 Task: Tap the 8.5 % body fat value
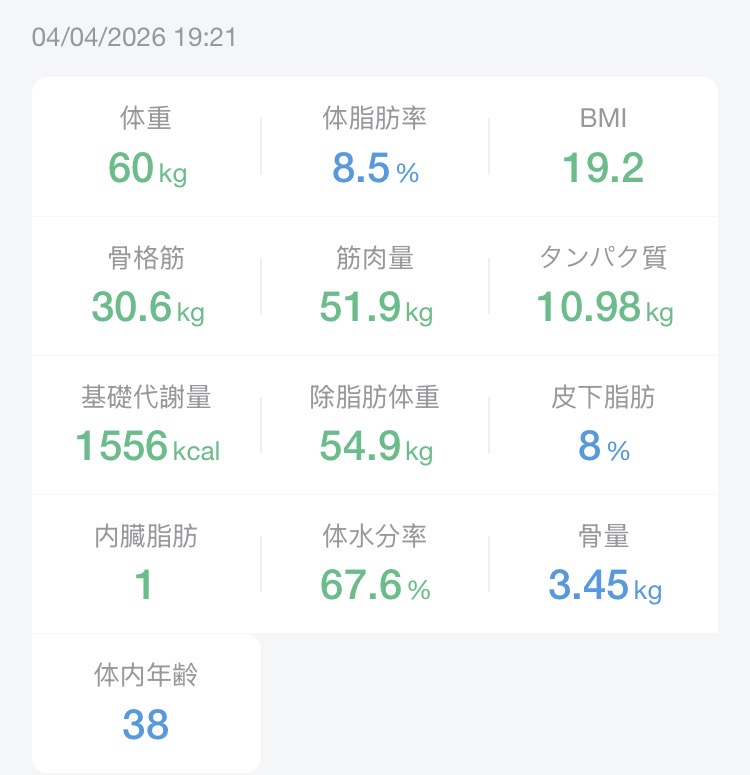(375, 170)
